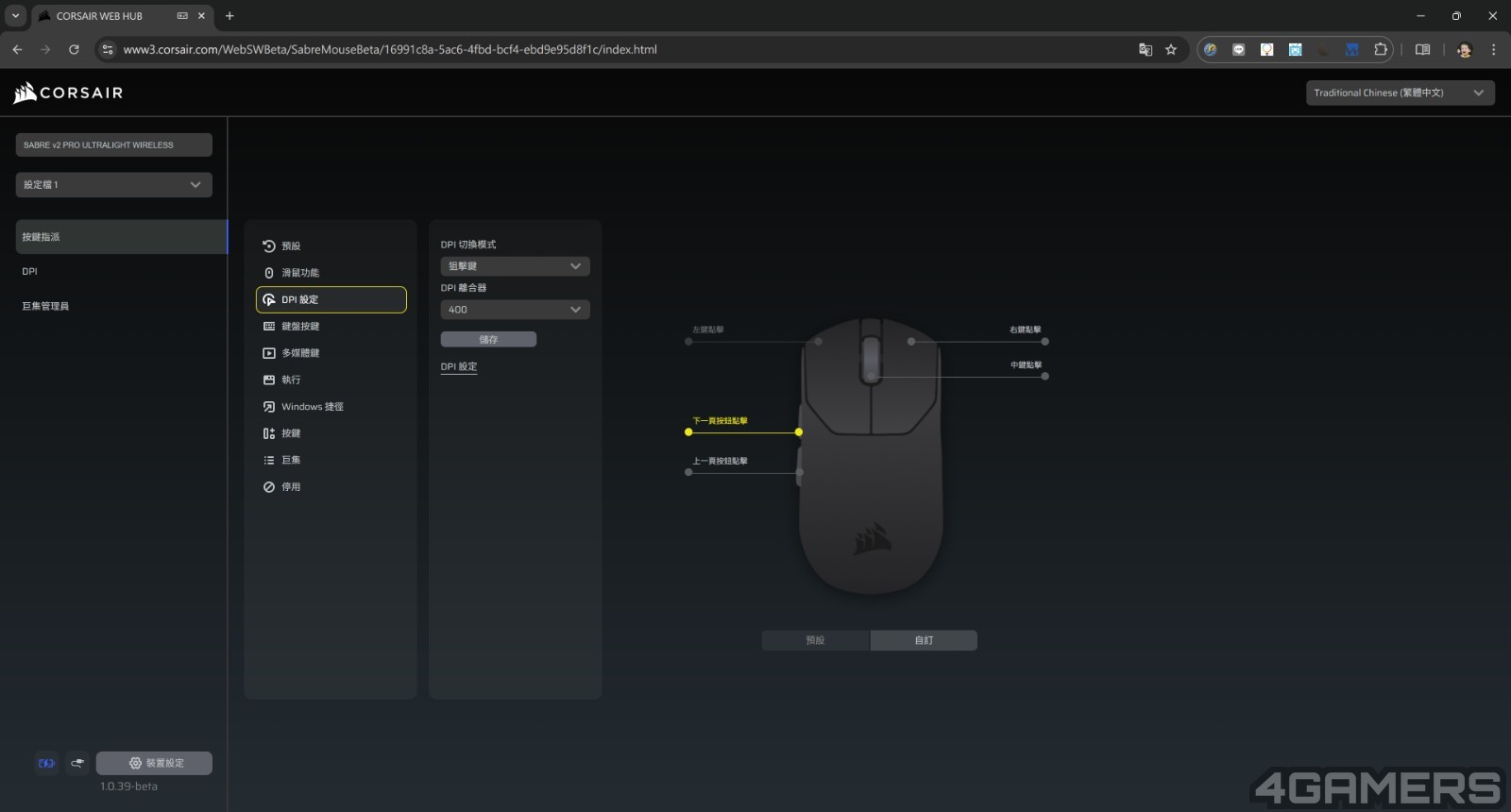The height and width of the screenshot is (812, 1511).
Task: View site information icon in the address bar
Action: (108, 50)
